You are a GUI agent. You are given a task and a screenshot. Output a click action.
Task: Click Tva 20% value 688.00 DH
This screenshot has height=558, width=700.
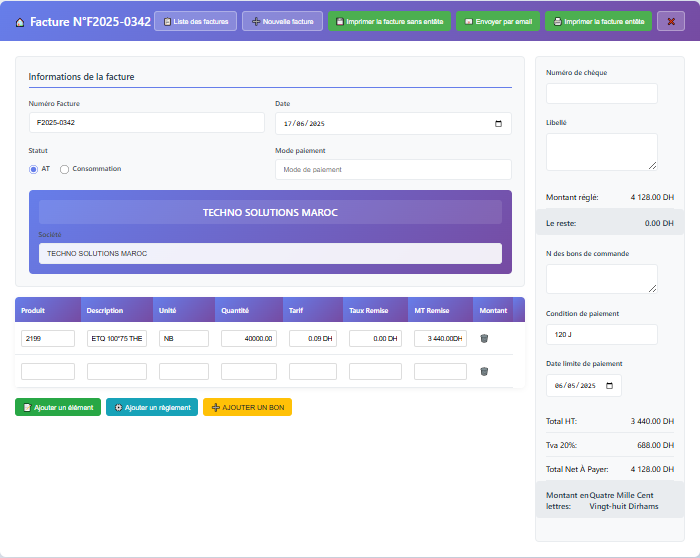pyautogui.click(x=655, y=446)
